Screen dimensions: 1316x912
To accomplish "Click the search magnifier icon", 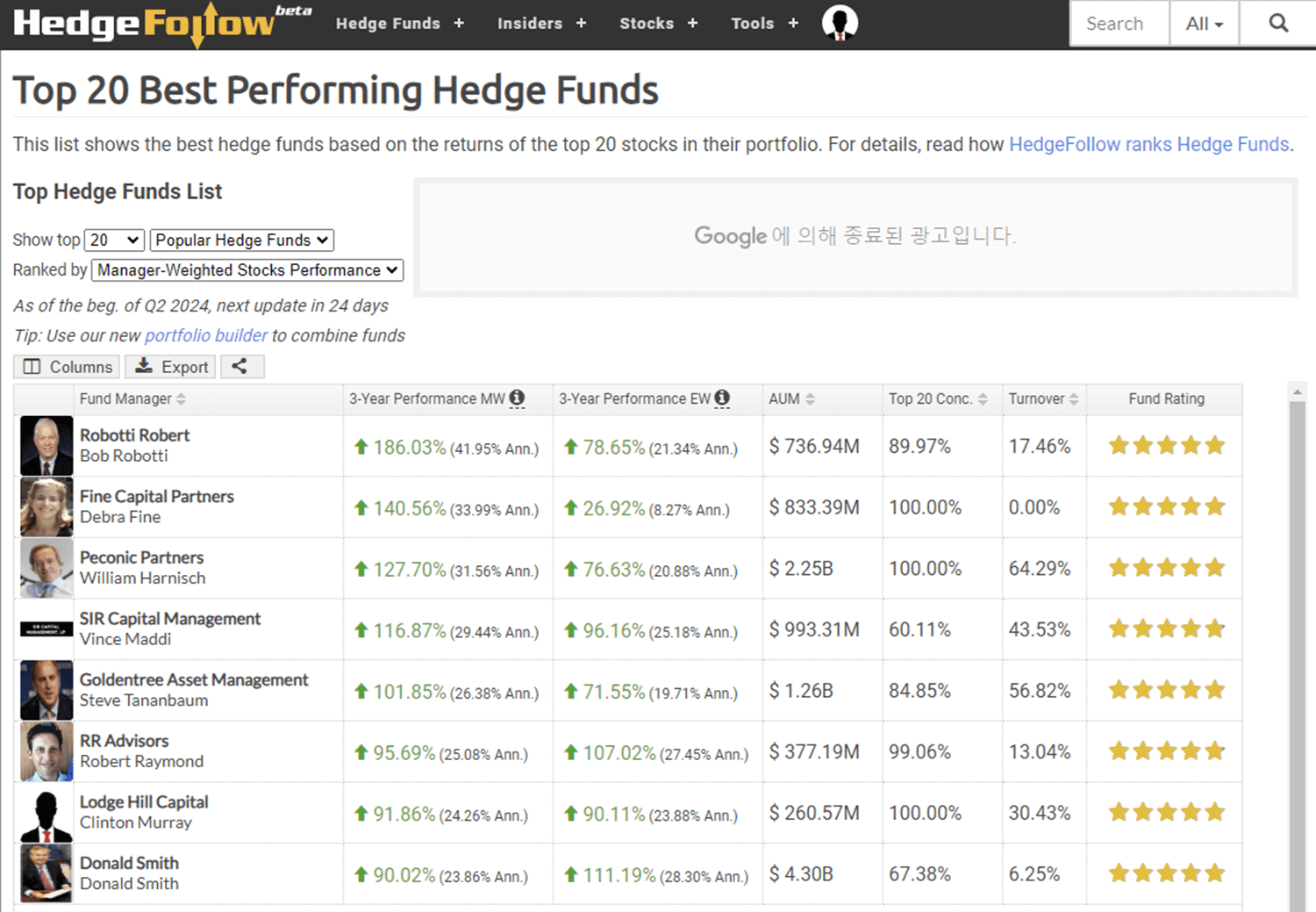I will click(x=1278, y=24).
